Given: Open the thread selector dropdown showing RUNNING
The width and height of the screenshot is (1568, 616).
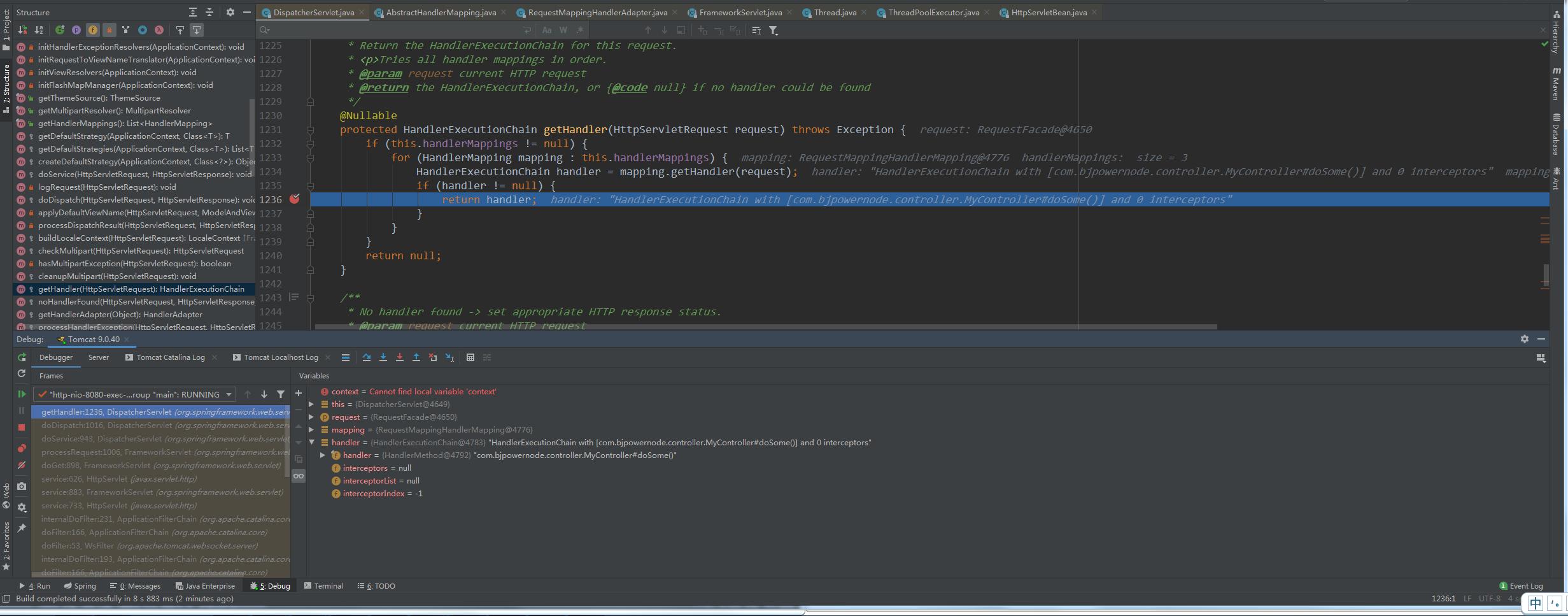Looking at the screenshot, I should (x=135, y=394).
